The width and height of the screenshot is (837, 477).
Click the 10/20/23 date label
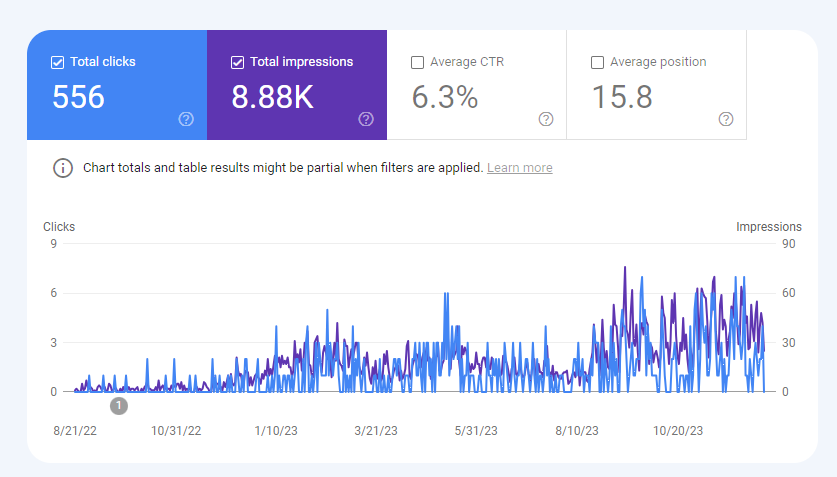pos(678,431)
